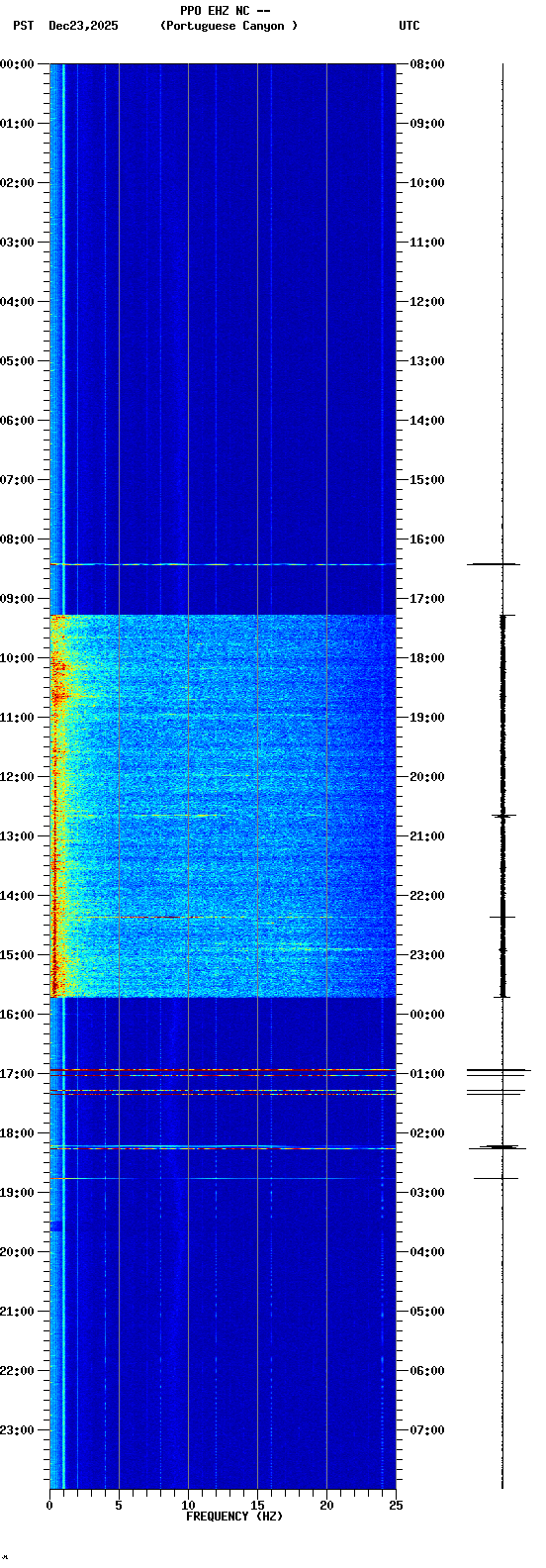This screenshot has width=546, height=1568.
Task: Select 13:00 on the UTC time axis
Action: click(x=427, y=361)
